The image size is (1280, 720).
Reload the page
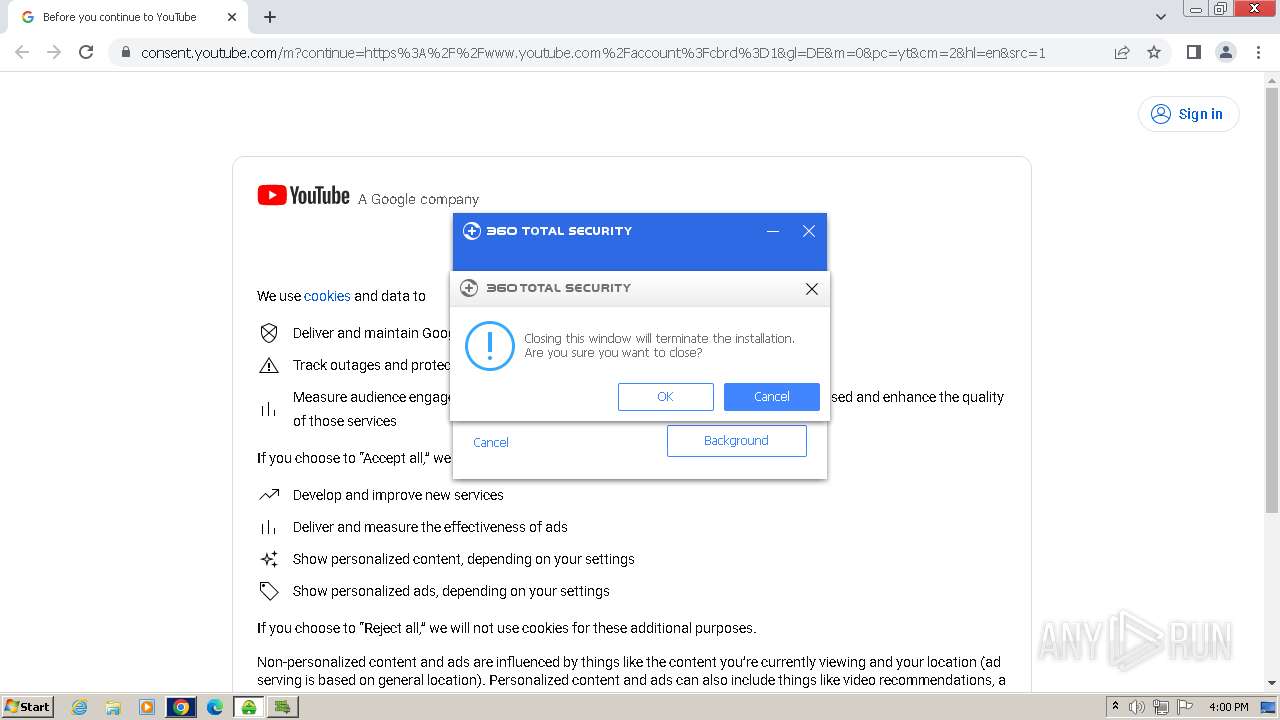pyautogui.click(x=86, y=52)
